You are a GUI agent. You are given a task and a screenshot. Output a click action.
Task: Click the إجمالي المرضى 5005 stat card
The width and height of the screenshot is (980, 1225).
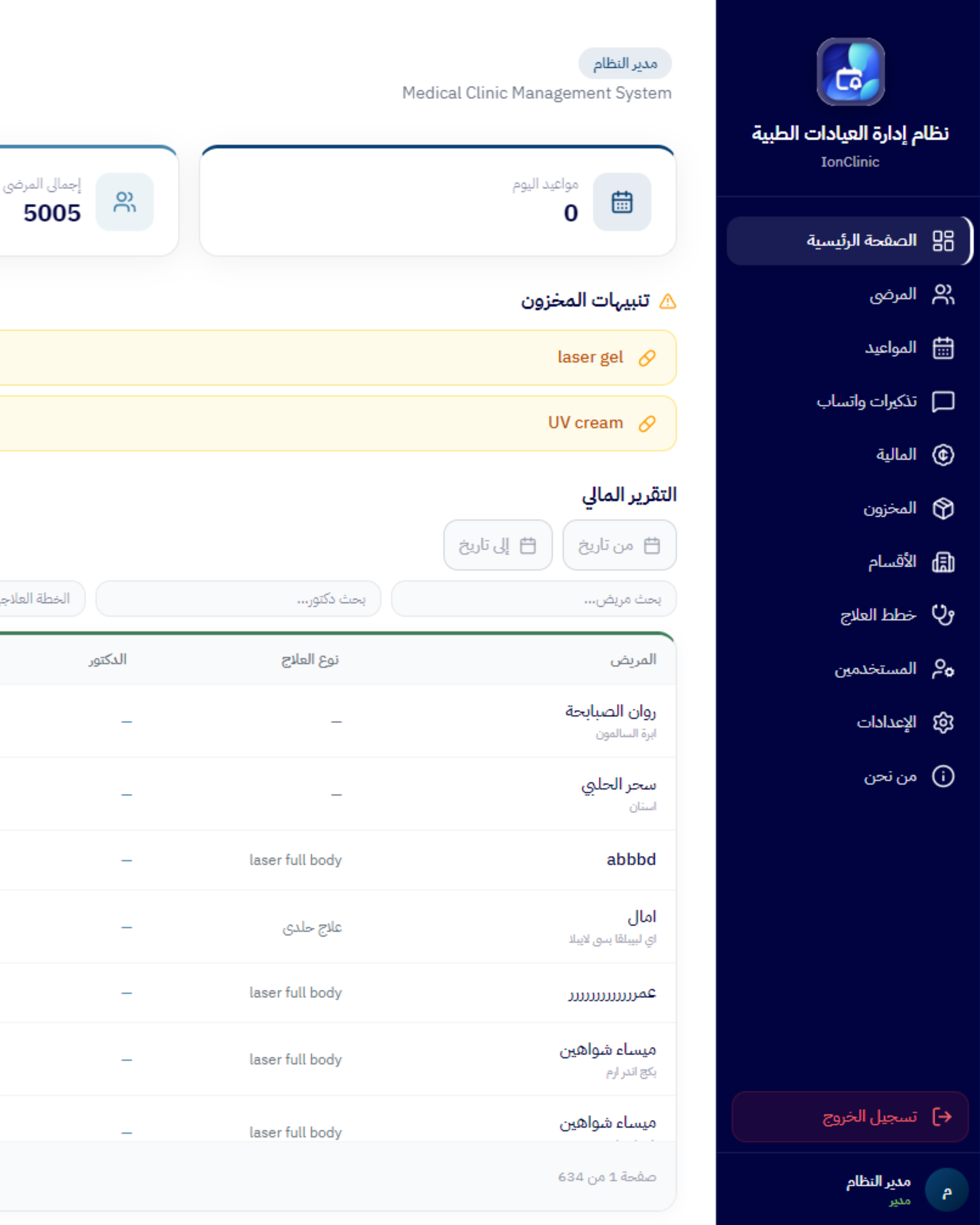pyautogui.click(x=89, y=201)
